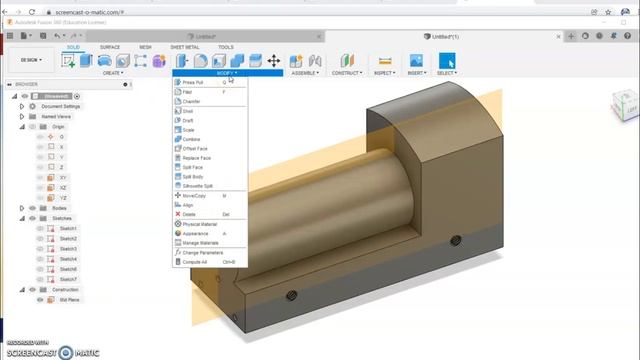Choose Appearance from Modify menu
Screen dimensions: 640x360
(x=210, y=234)
